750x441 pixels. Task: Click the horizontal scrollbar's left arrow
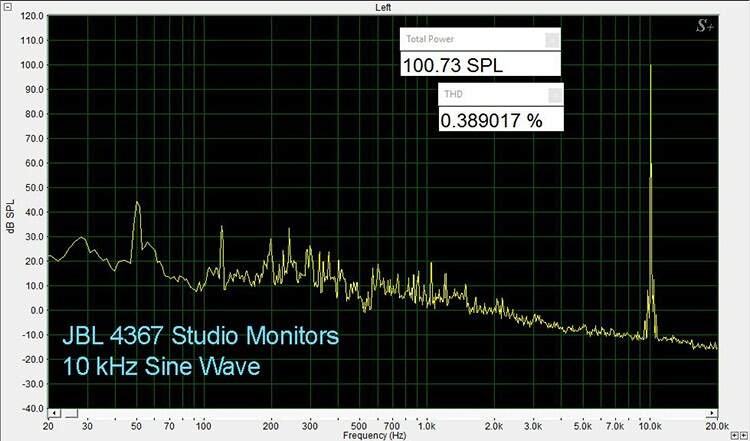[x=55, y=413]
